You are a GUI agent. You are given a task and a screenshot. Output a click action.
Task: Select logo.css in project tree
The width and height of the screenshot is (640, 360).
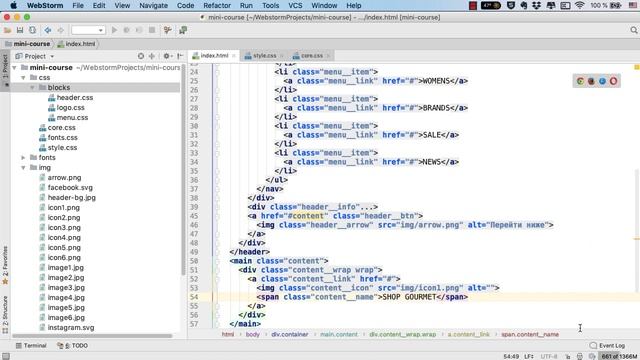[66, 108]
